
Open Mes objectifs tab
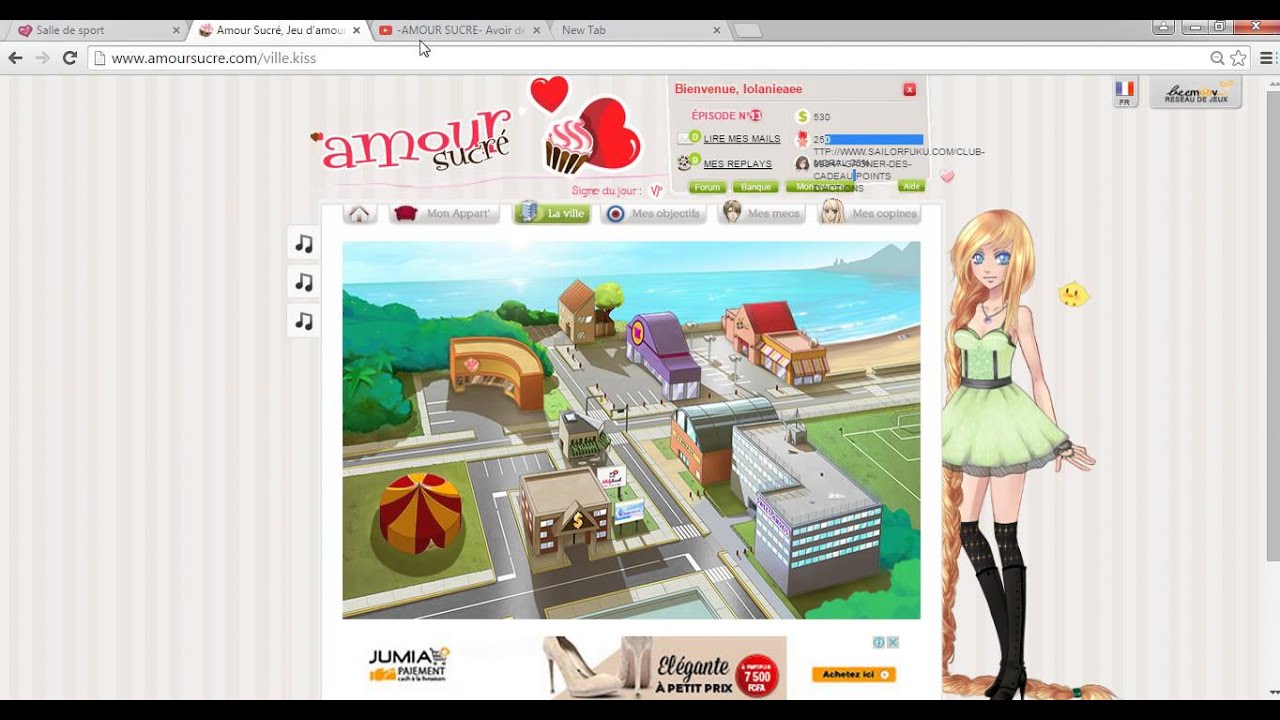654,213
